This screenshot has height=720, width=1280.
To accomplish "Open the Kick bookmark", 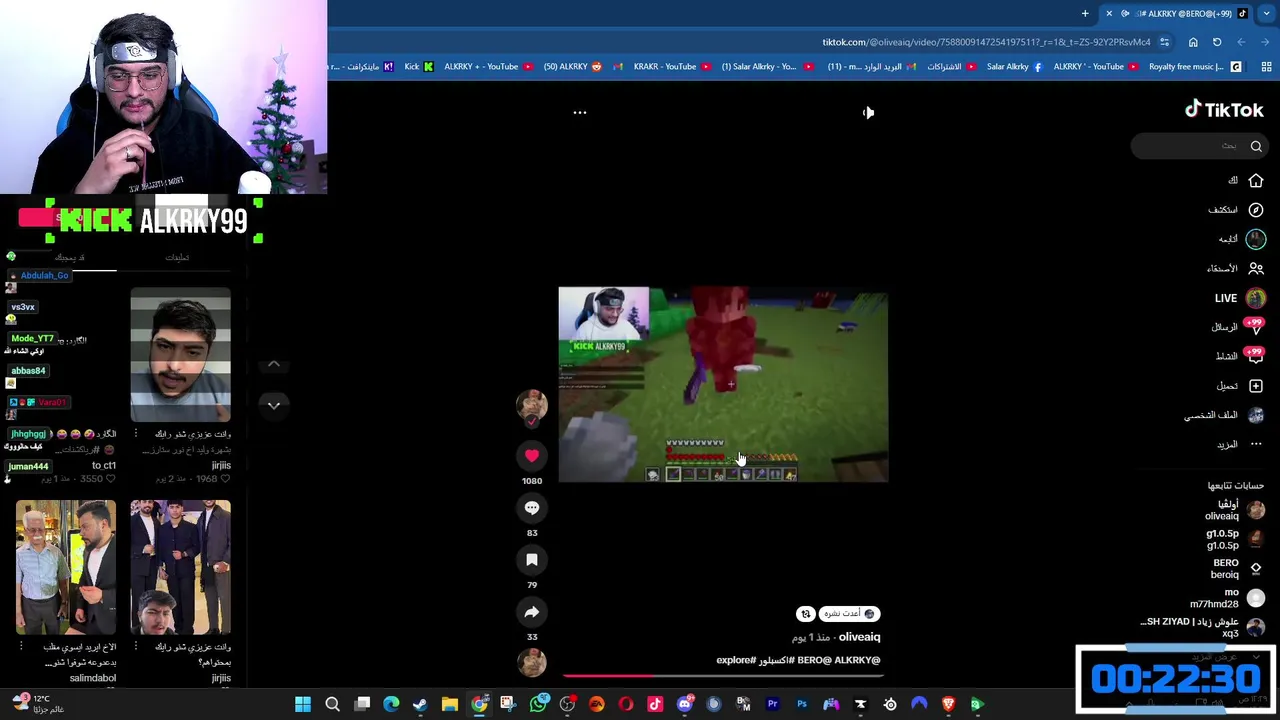I will point(419,67).
